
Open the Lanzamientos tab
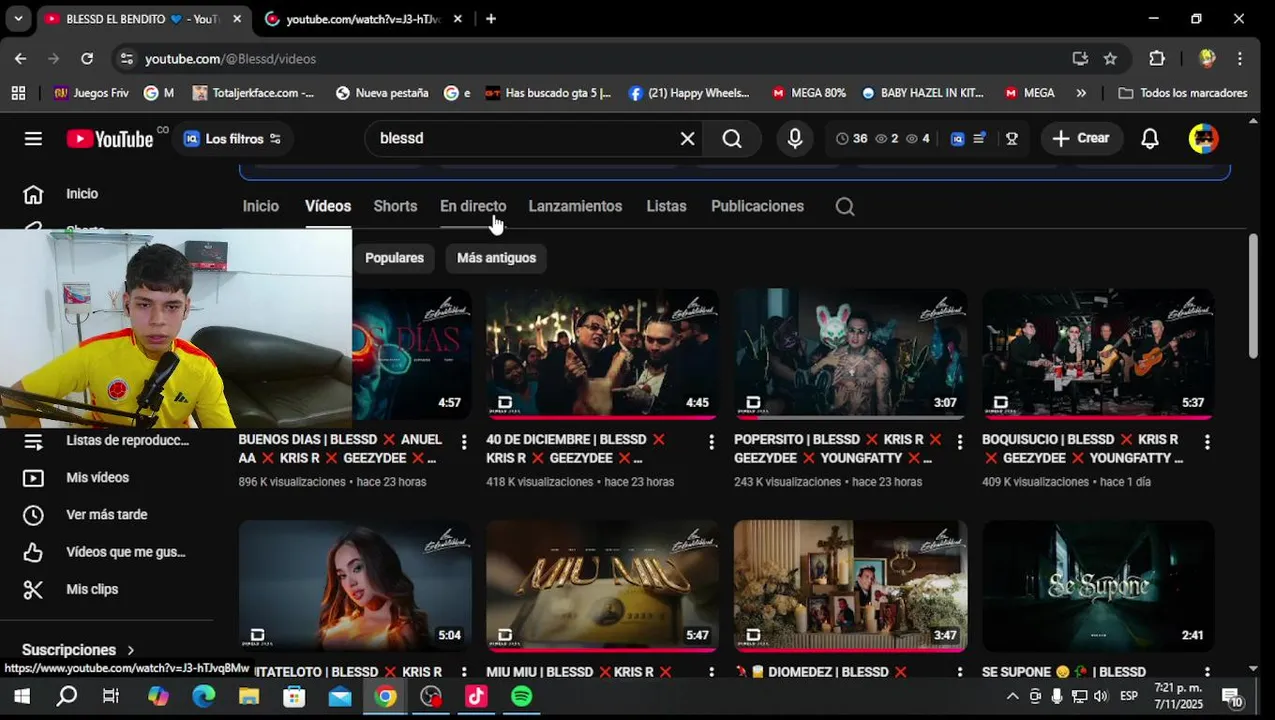pos(575,207)
